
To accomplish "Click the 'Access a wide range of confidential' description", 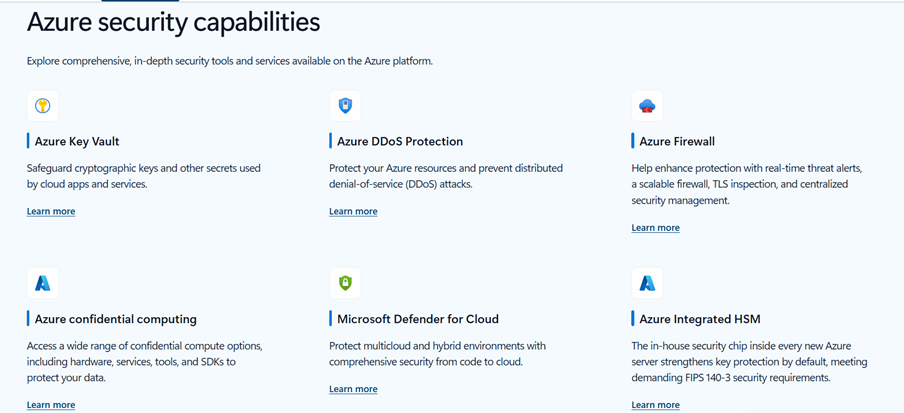I will [145, 362].
